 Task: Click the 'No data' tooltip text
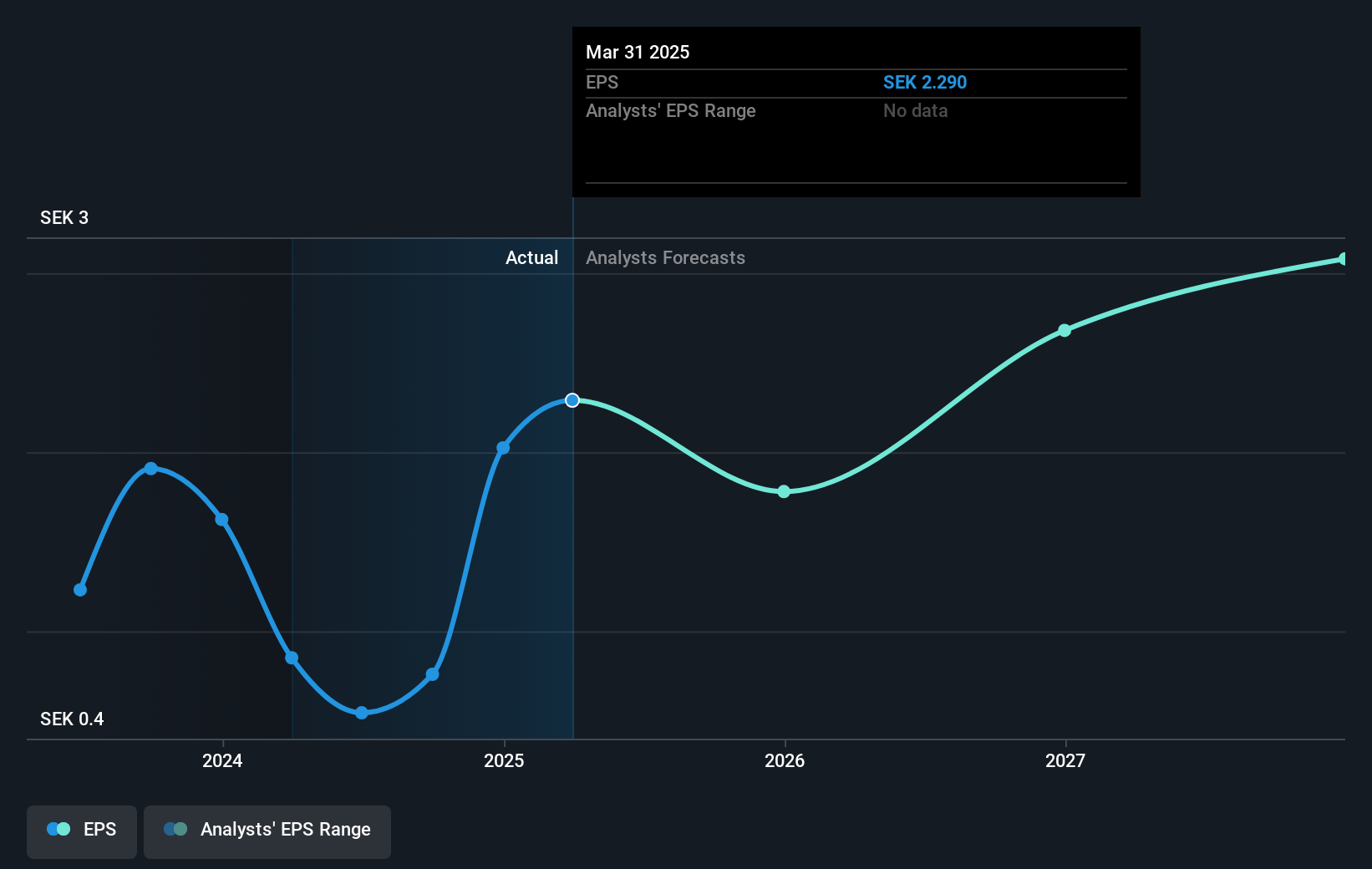pyautogui.click(x=916, y=111)
